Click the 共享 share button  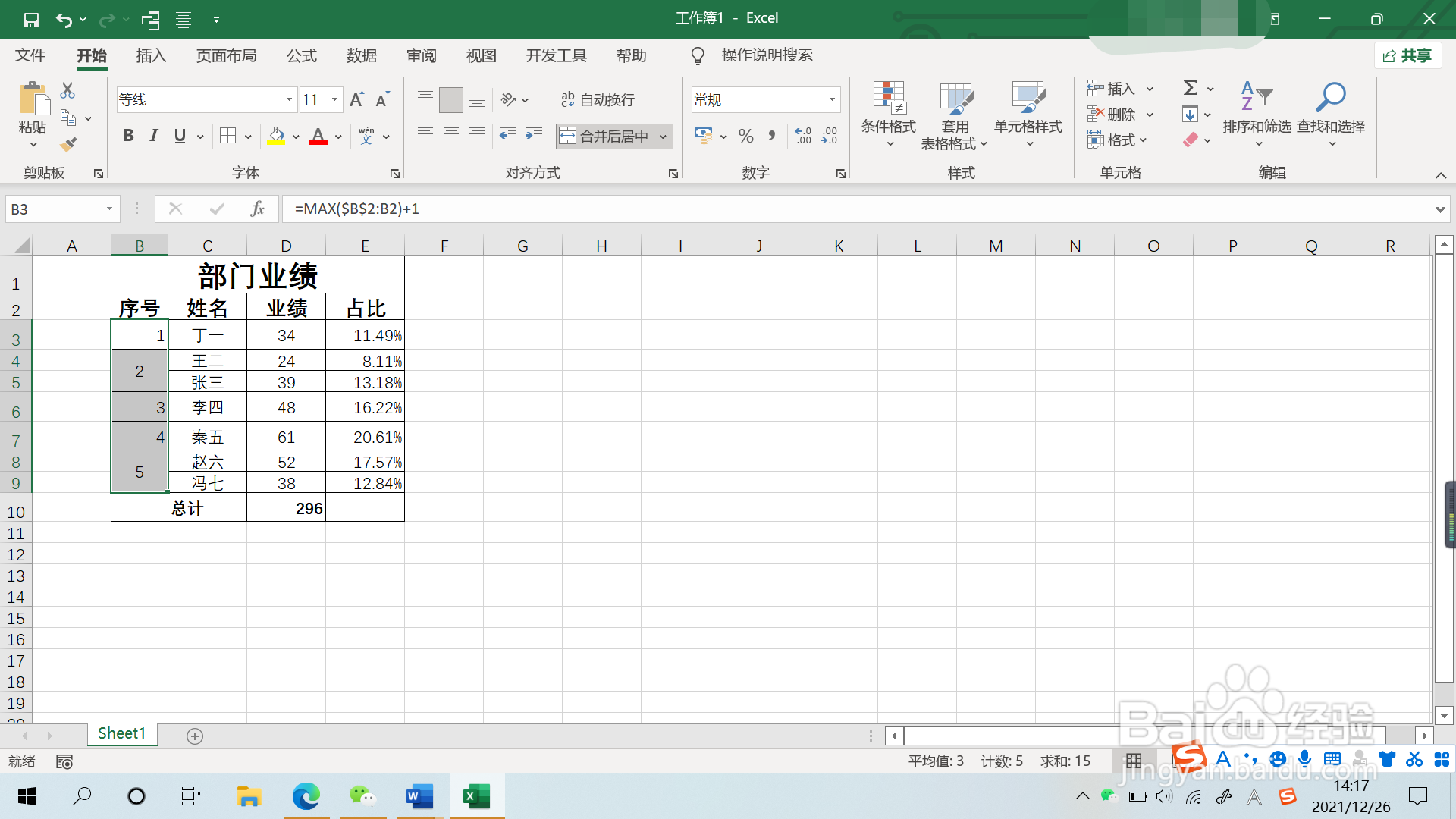(1407, 55)
